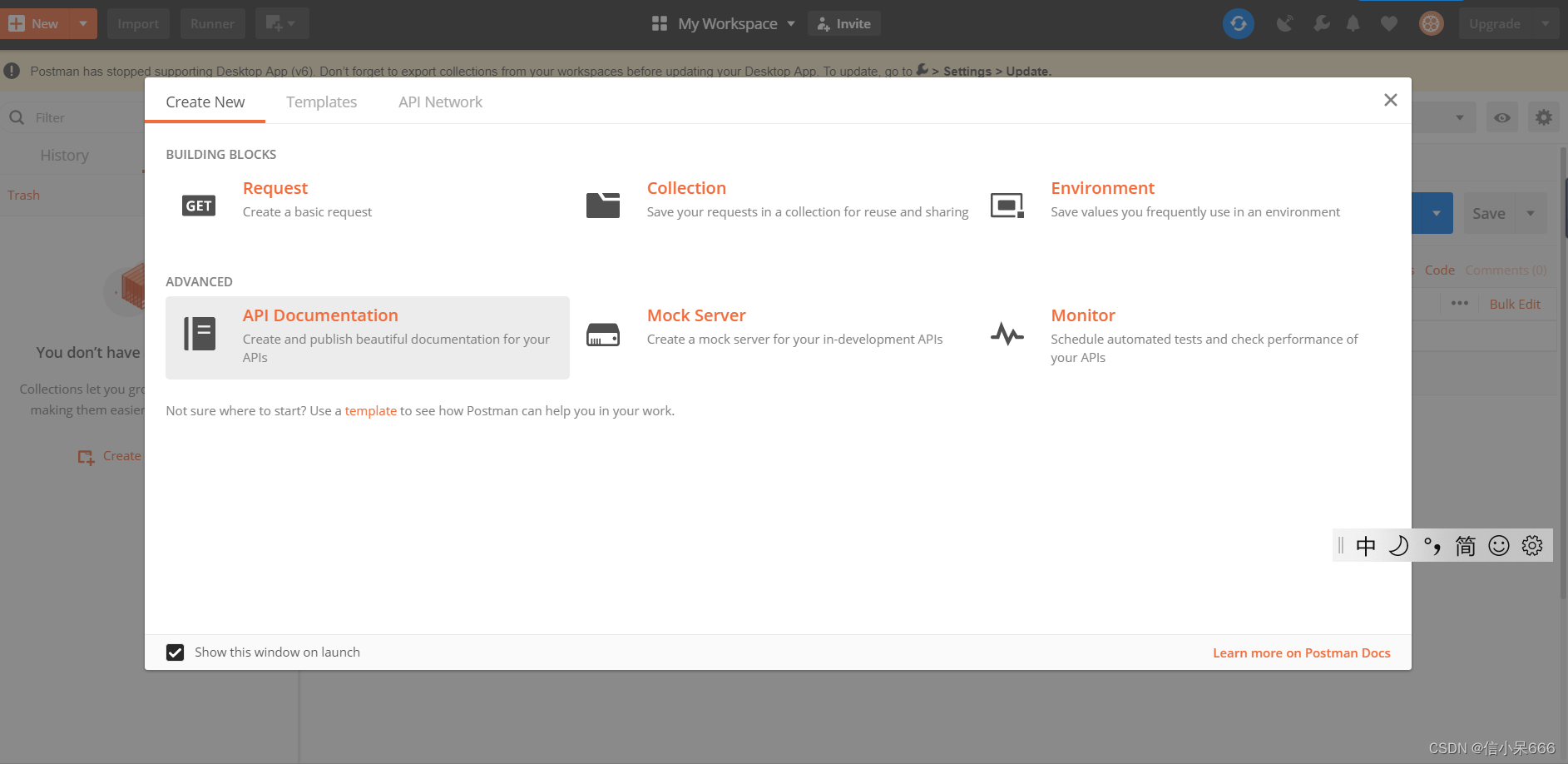This screenshot has width=1568, height=764.
Task: Open the template link in help text
Action: (x=371, y=410)
